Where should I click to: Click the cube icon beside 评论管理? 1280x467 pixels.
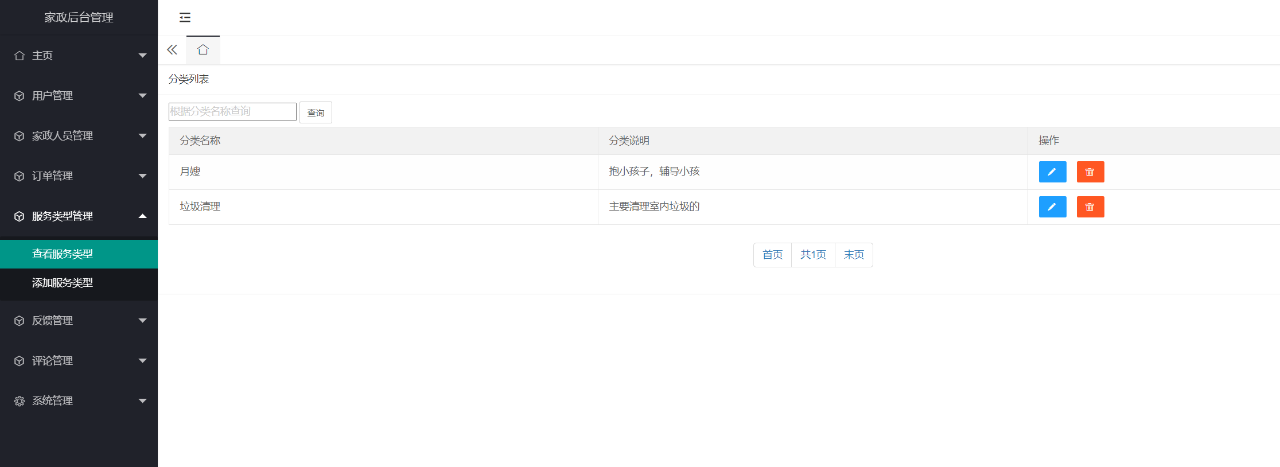[19, 361]
